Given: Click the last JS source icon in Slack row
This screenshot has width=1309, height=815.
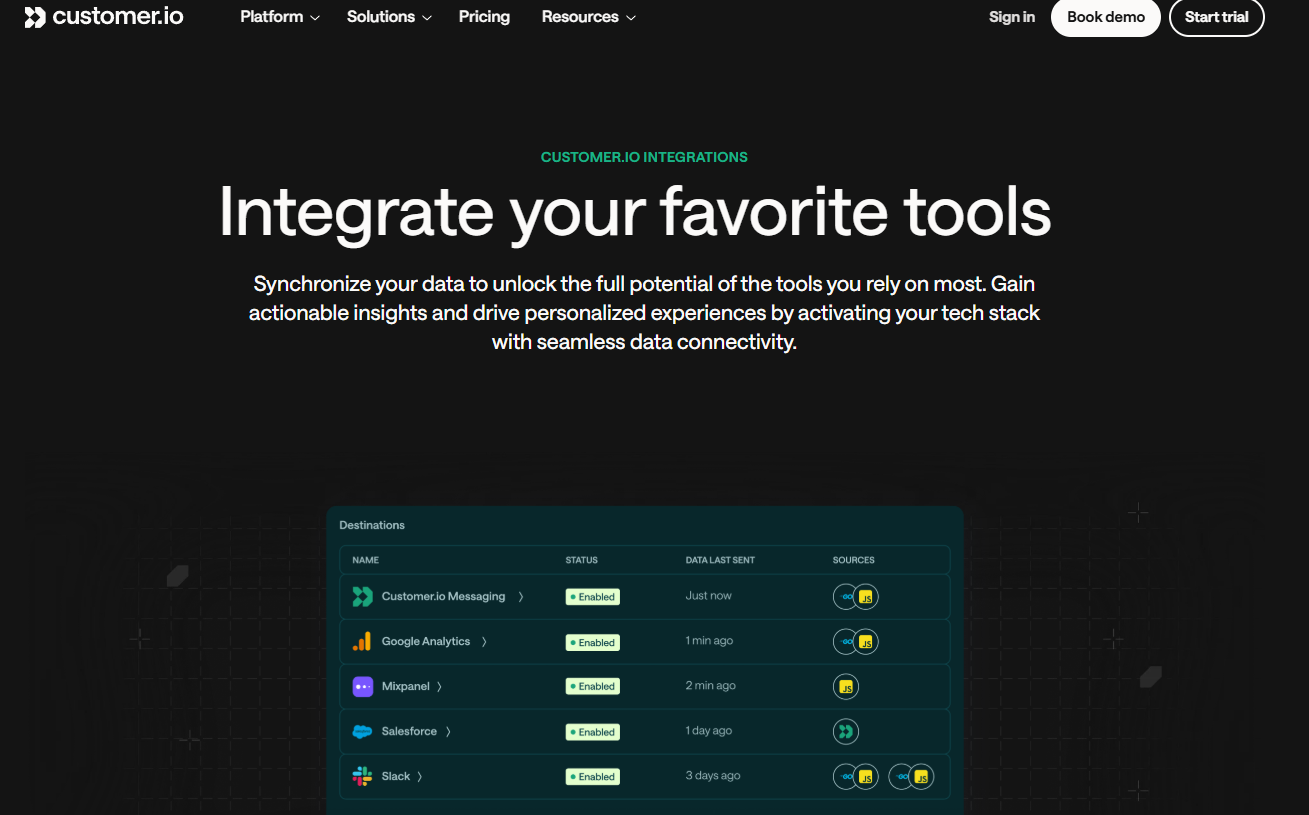Looking at the screenshot, I should point(921,777).
